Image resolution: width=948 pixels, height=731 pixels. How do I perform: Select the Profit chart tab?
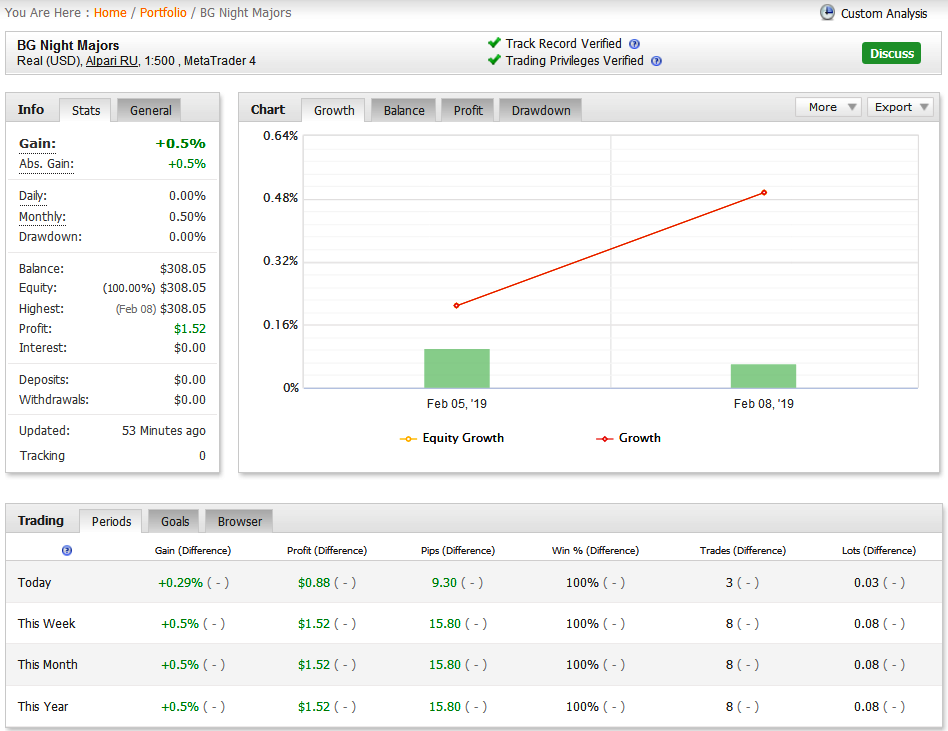(468, 111)
